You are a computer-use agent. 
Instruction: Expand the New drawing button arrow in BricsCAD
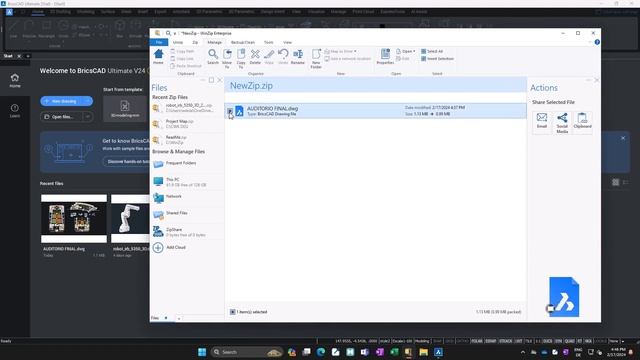pos(88,101)
